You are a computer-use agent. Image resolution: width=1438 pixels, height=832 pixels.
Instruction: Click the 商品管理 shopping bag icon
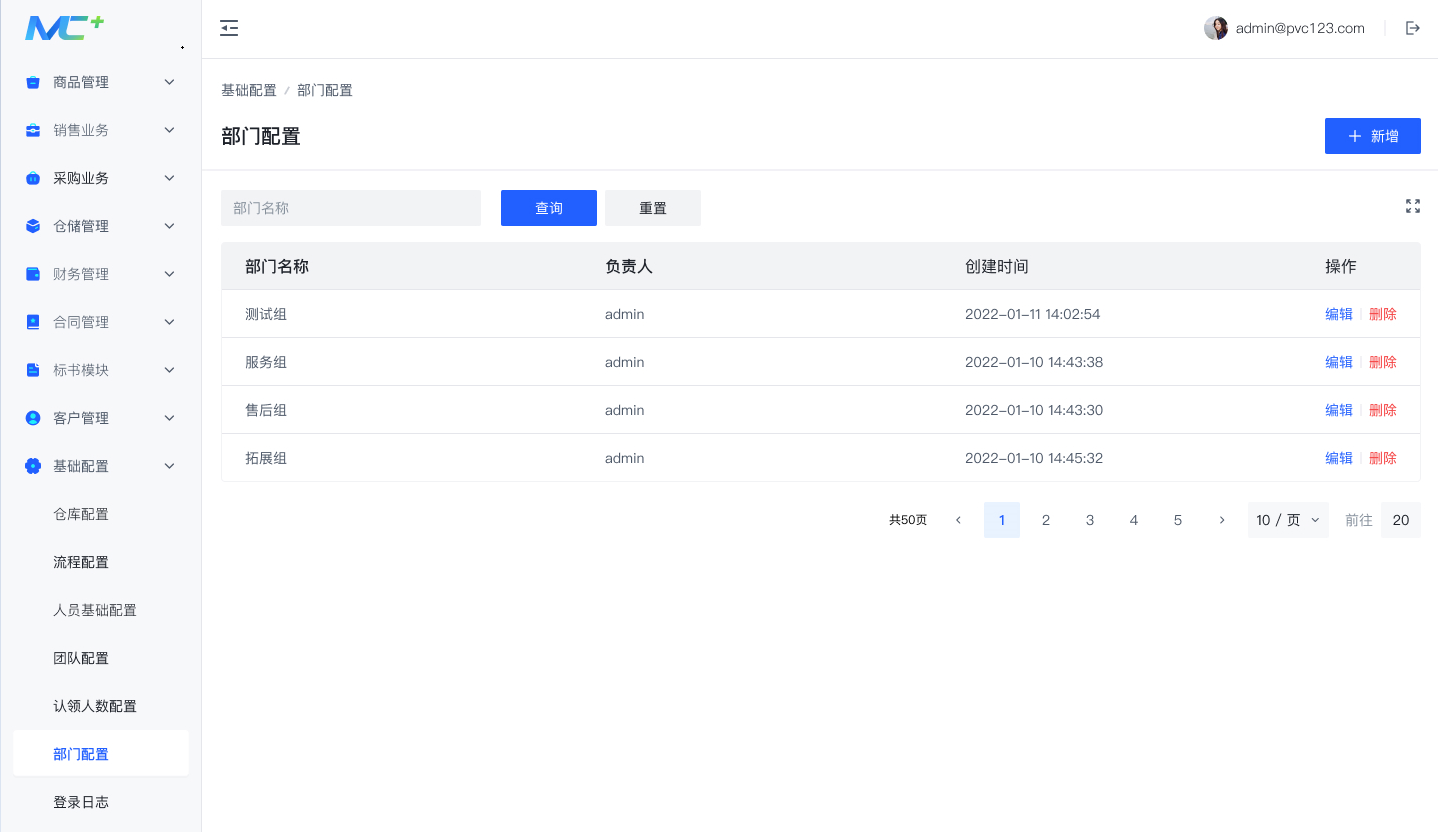click(33, 82)
